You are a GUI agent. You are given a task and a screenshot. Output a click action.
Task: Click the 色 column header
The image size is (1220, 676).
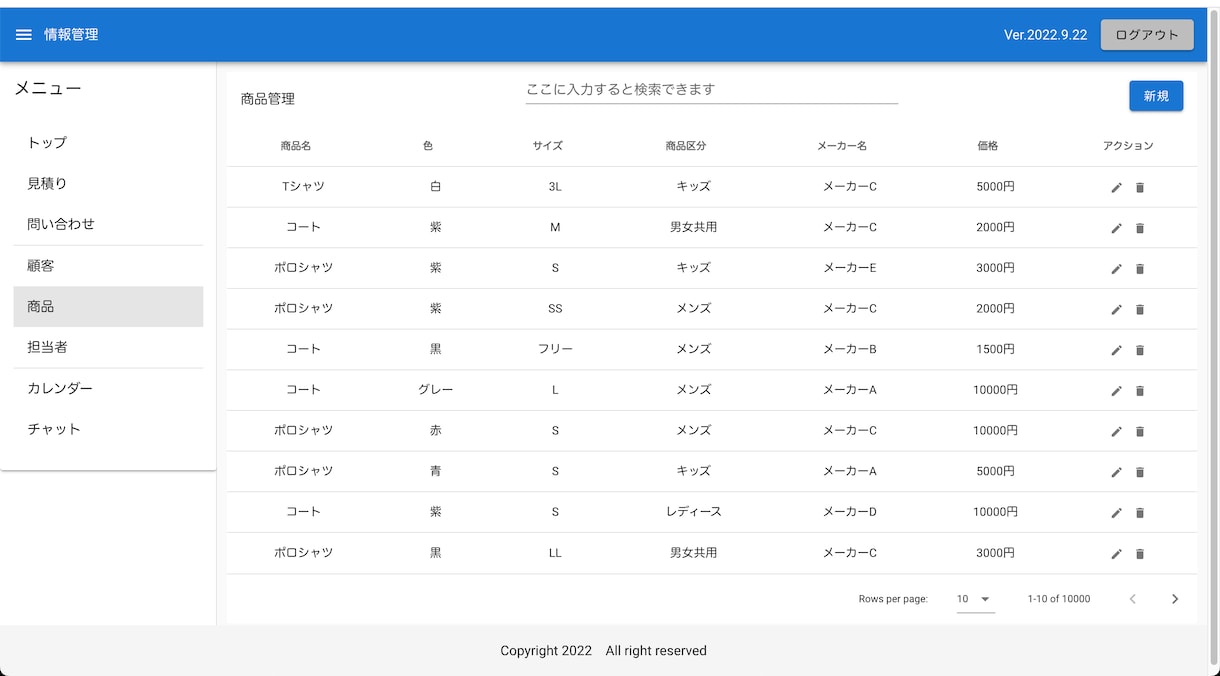[428, 146]
